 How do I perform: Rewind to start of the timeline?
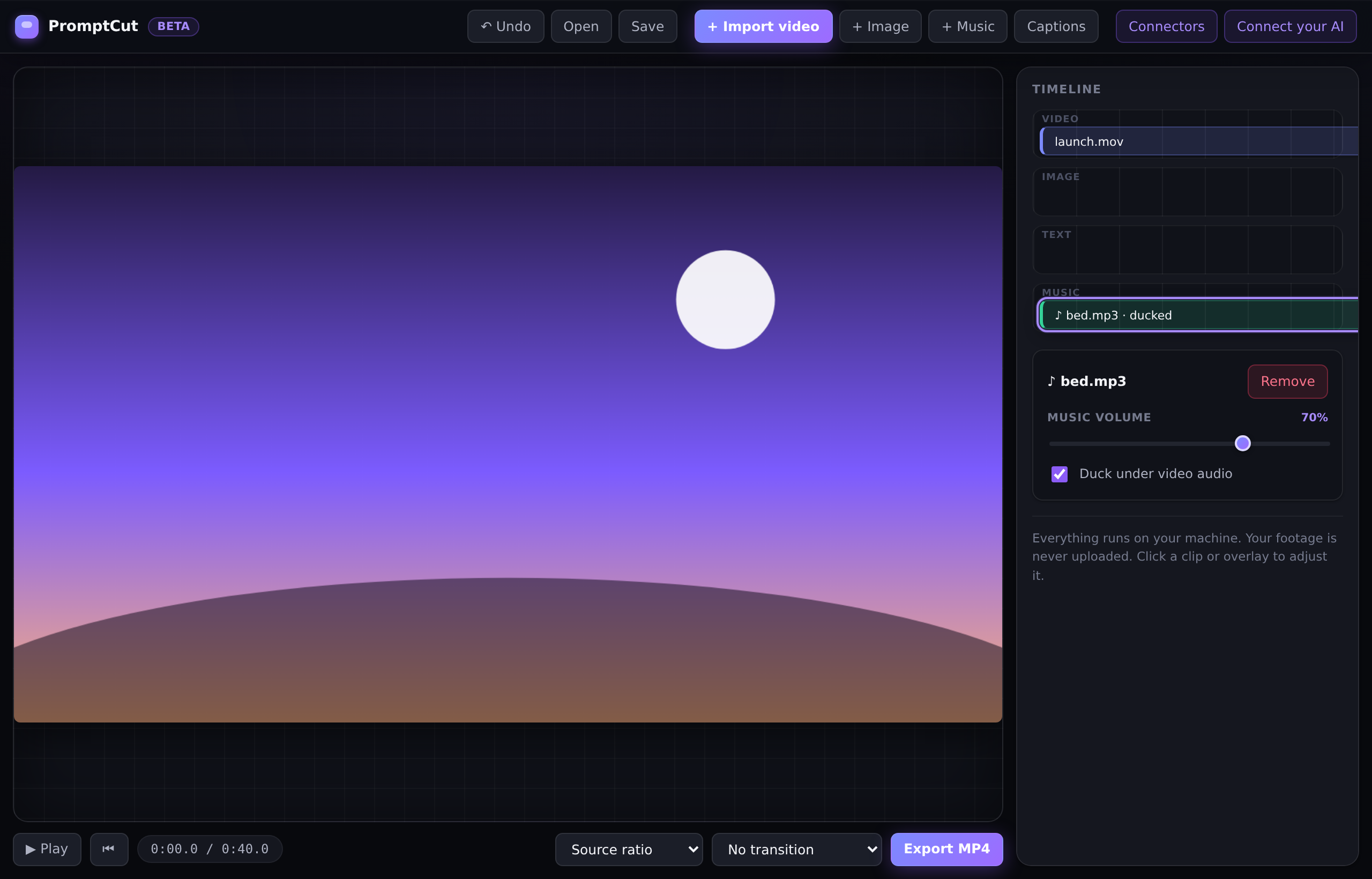[x=109, y=850]
